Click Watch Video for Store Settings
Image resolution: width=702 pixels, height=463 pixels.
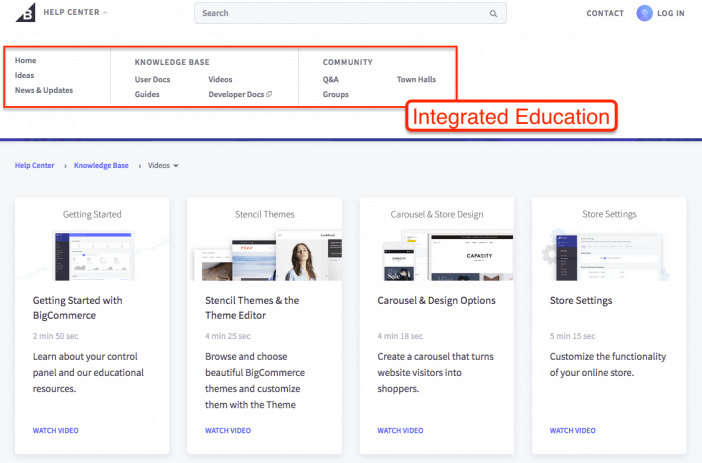(x=573, y=430)
